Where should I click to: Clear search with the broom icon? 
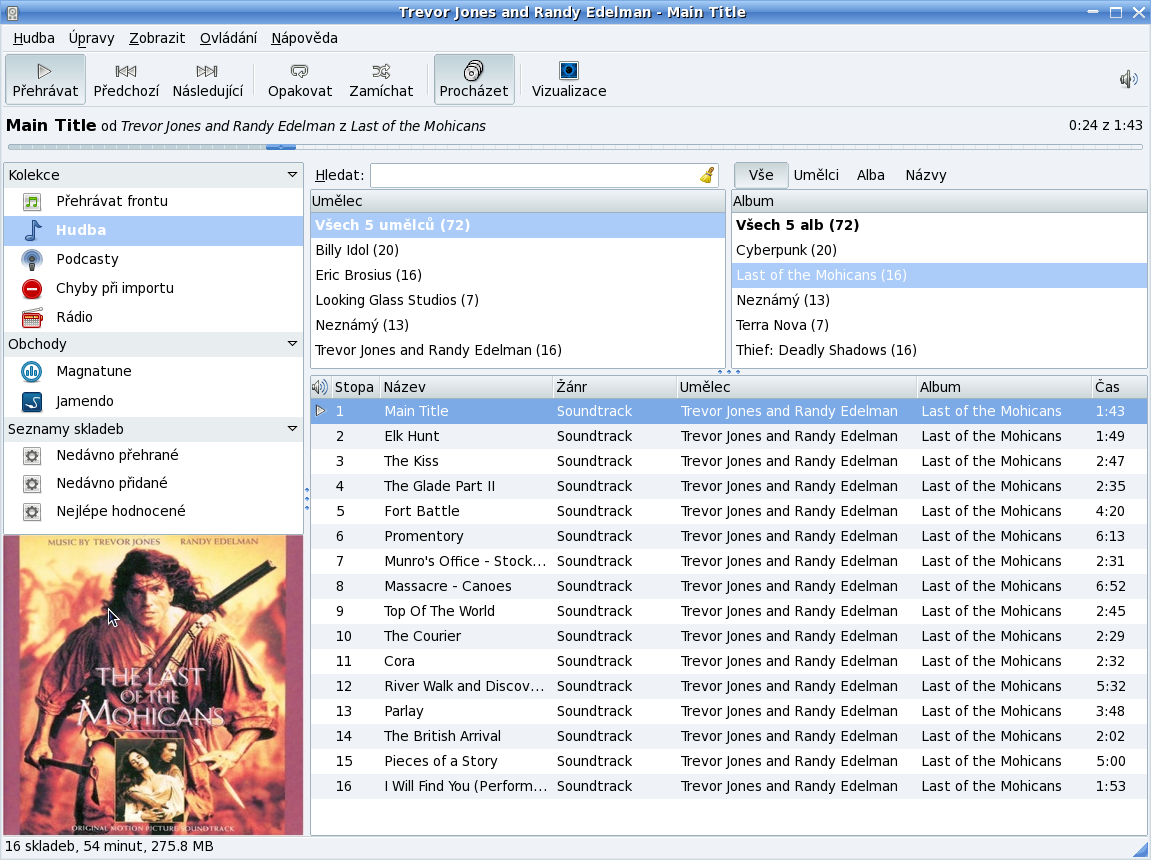click(x=707, y=175)
